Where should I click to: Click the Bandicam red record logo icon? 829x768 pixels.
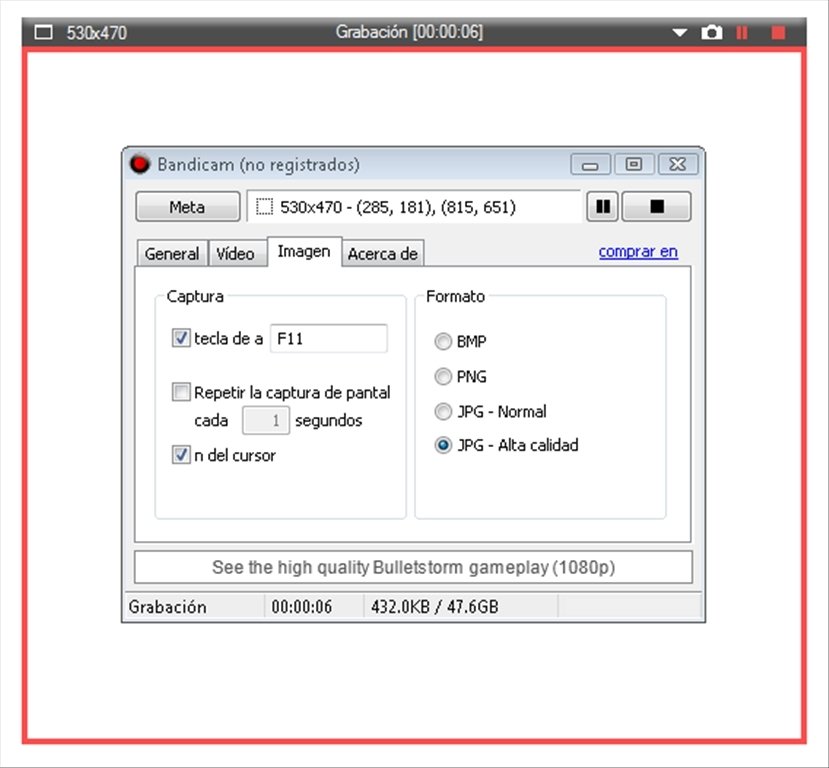click(x=140, y=164)
